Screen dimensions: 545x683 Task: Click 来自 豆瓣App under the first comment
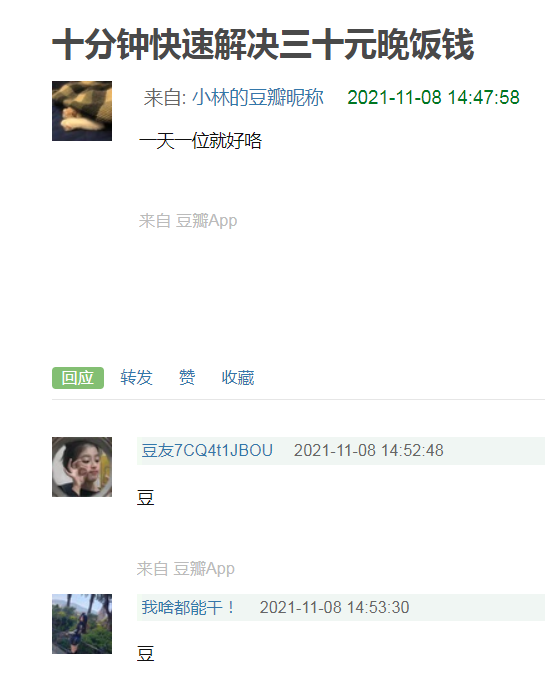(x=186, y=569)
